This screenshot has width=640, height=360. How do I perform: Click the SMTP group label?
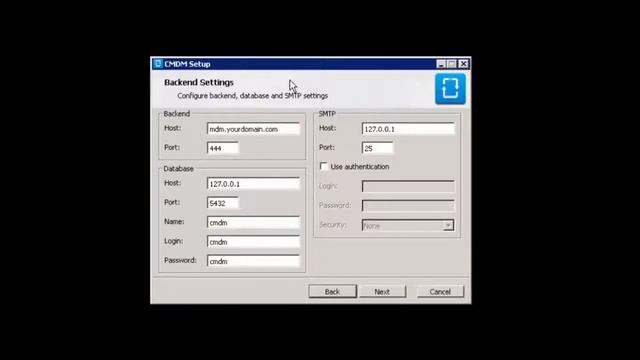(x=327, y=114)
